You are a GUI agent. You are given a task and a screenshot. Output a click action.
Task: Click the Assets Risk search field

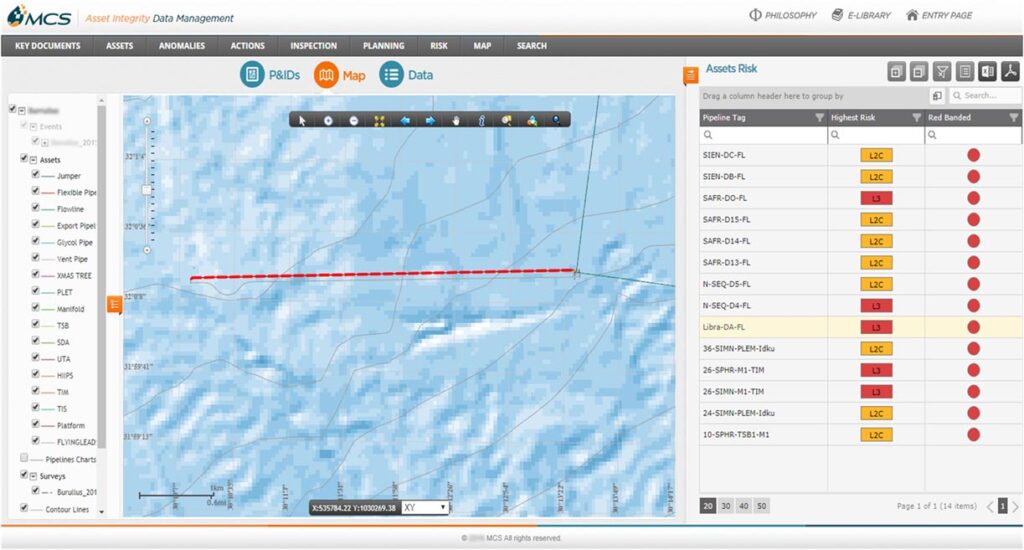[984, 96]
